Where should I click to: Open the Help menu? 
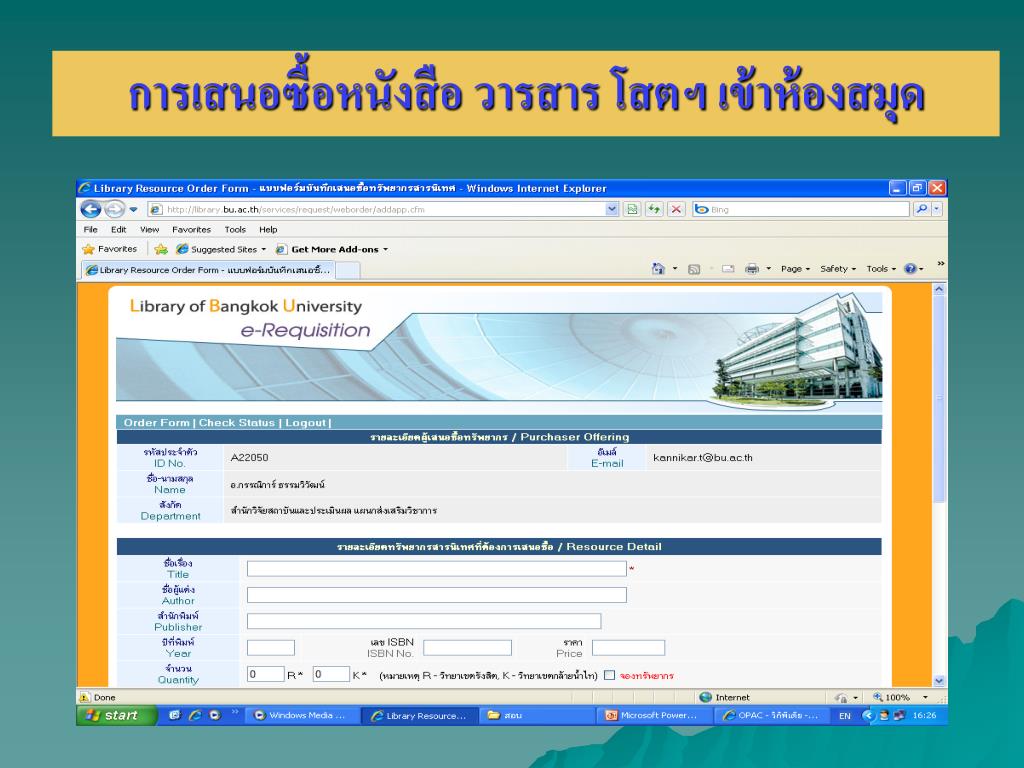pyautogui.click(x=268, y=230)
